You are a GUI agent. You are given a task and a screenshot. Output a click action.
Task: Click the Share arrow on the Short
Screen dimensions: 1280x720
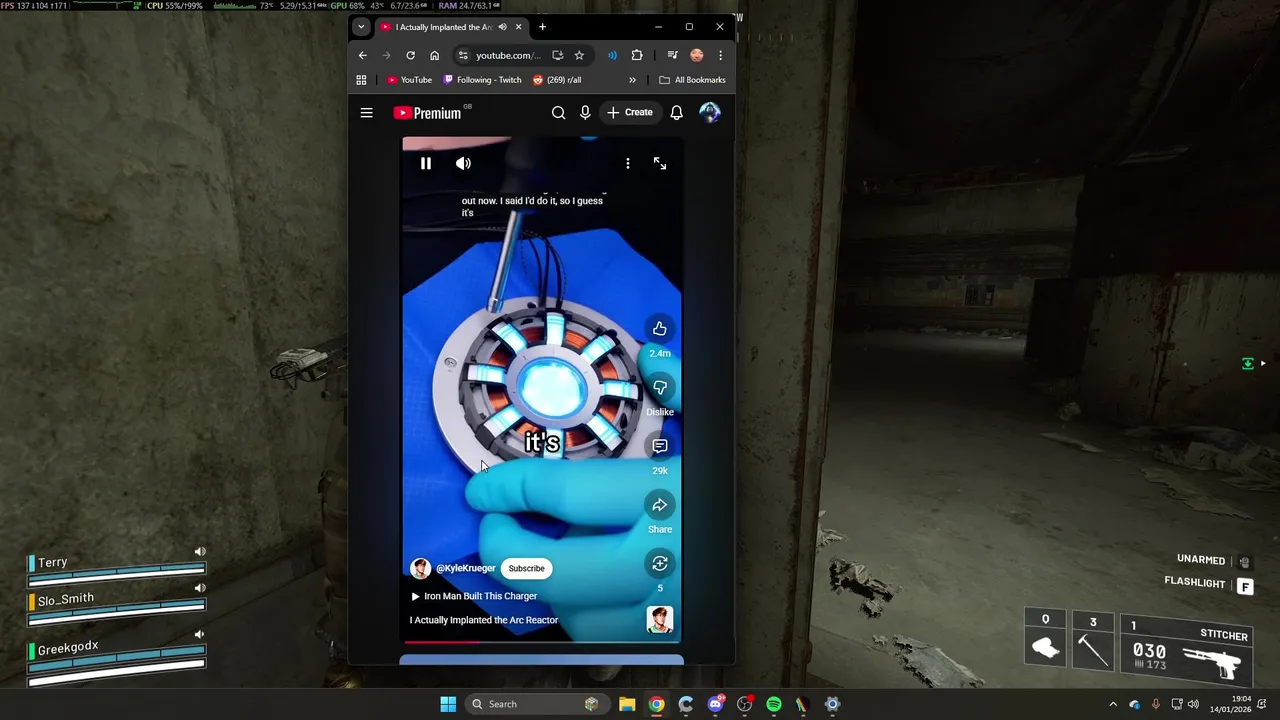pos(660,505)
